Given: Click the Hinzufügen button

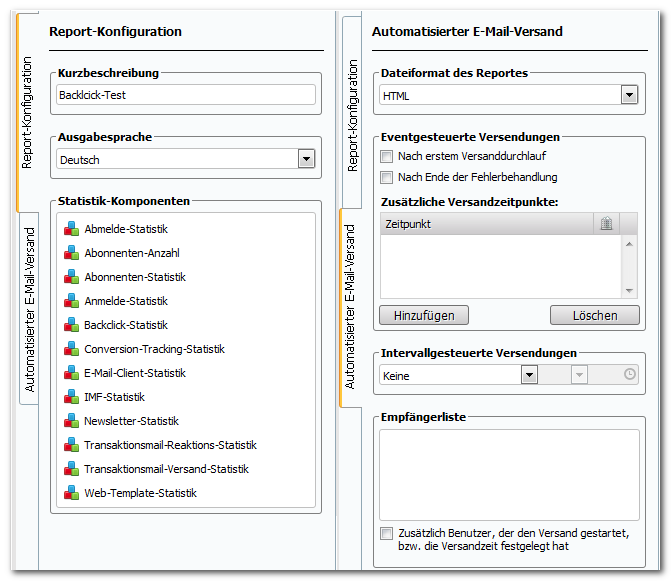Looking at the screenshot, I should click(424, 315).
